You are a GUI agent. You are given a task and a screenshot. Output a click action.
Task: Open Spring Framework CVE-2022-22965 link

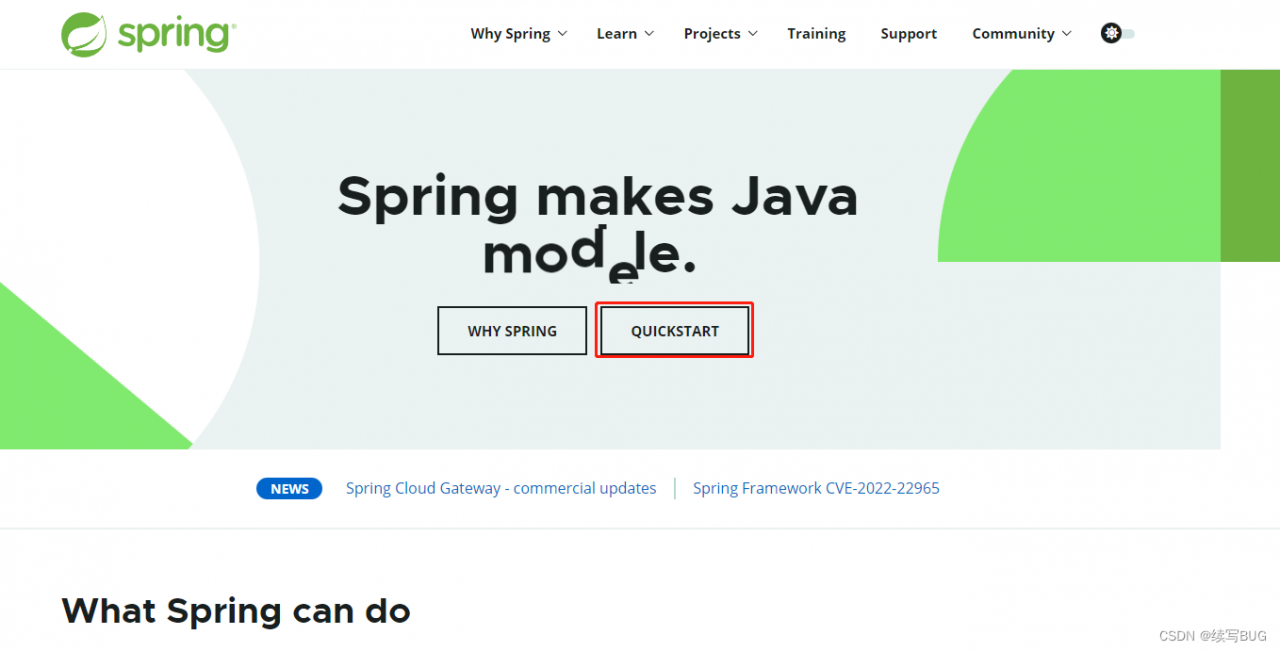coord(816,488)
